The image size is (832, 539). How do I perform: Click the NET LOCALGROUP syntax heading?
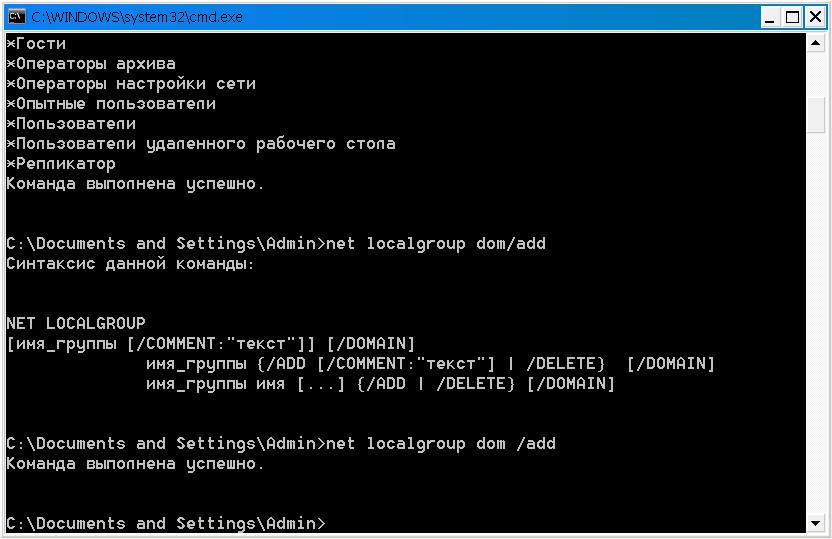point(76,324)
